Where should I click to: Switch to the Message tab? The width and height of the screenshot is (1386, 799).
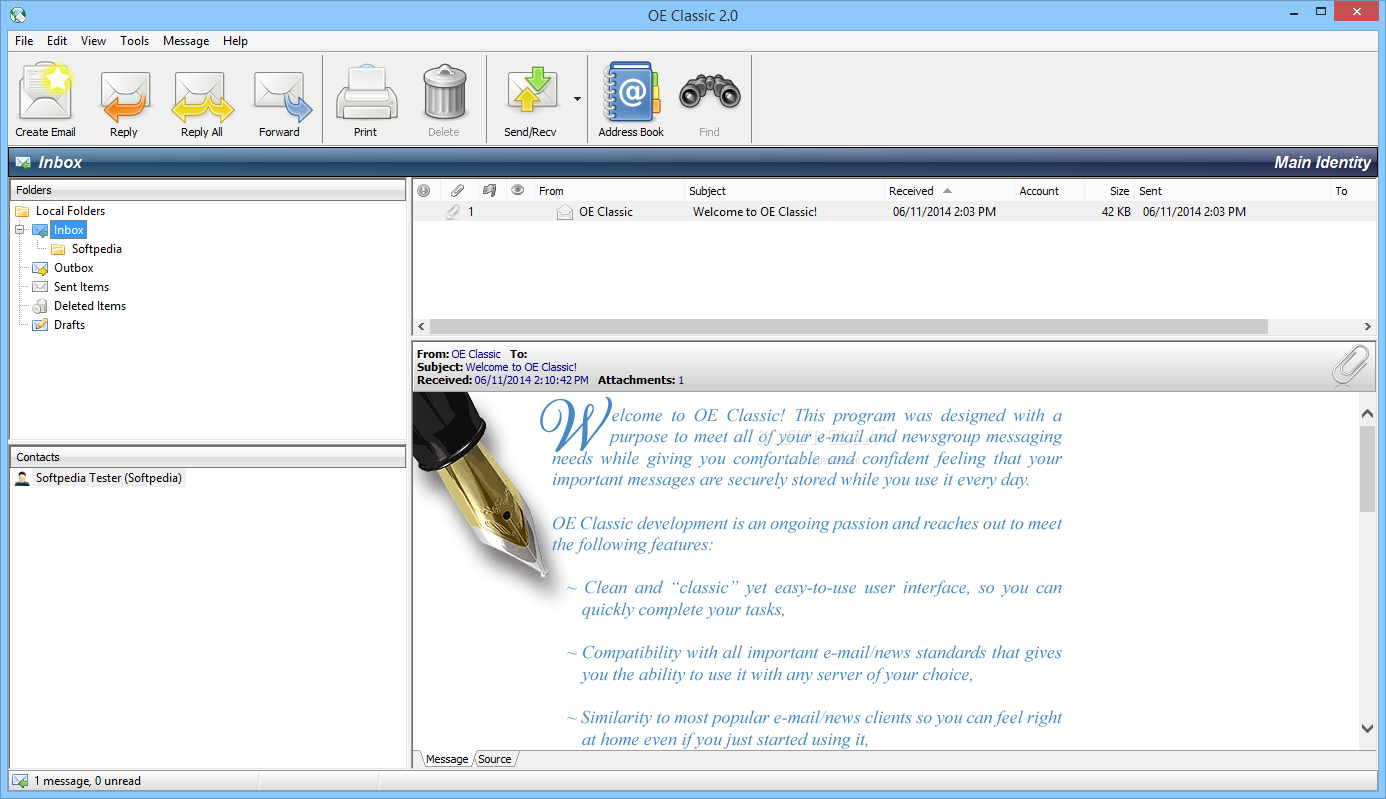tap(446, 759)
